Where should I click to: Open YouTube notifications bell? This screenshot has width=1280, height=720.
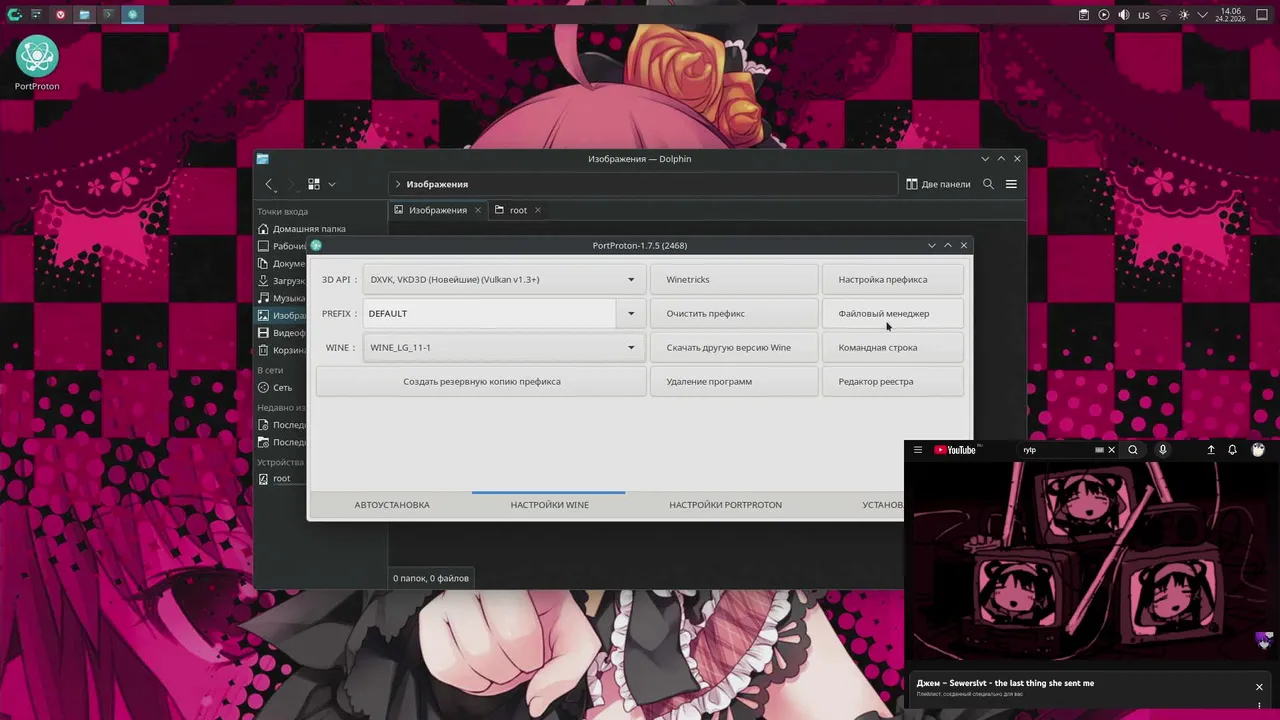1233,450
